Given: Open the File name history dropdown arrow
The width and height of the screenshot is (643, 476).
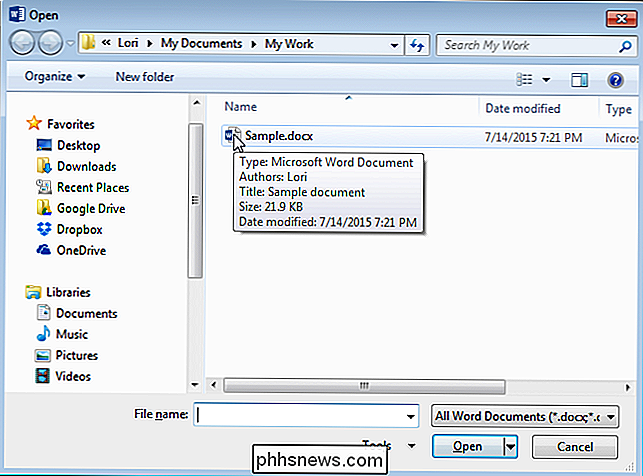Looking at the screenshot, I should (410, 415).
